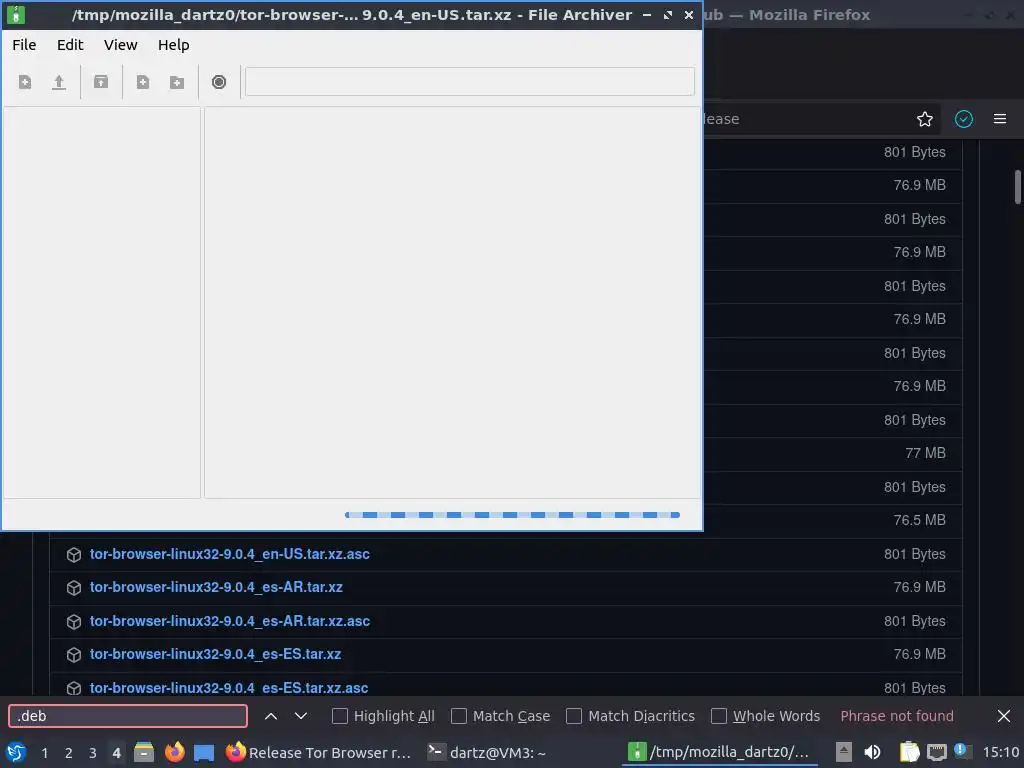Launch Firefox from taskbar quick-launch icon
The width and height of the screenshot is (1024, 768).
tap(174, 752)
